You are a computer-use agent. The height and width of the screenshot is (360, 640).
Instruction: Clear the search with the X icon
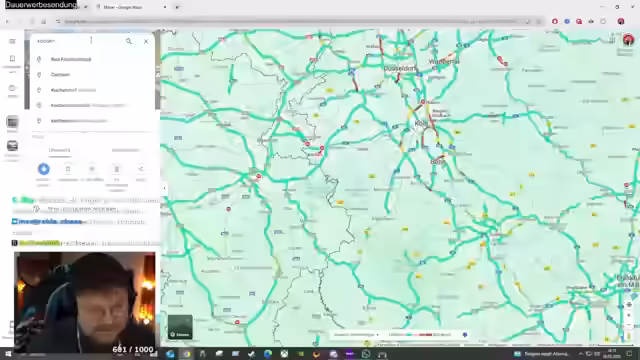(x=146, y=41)
